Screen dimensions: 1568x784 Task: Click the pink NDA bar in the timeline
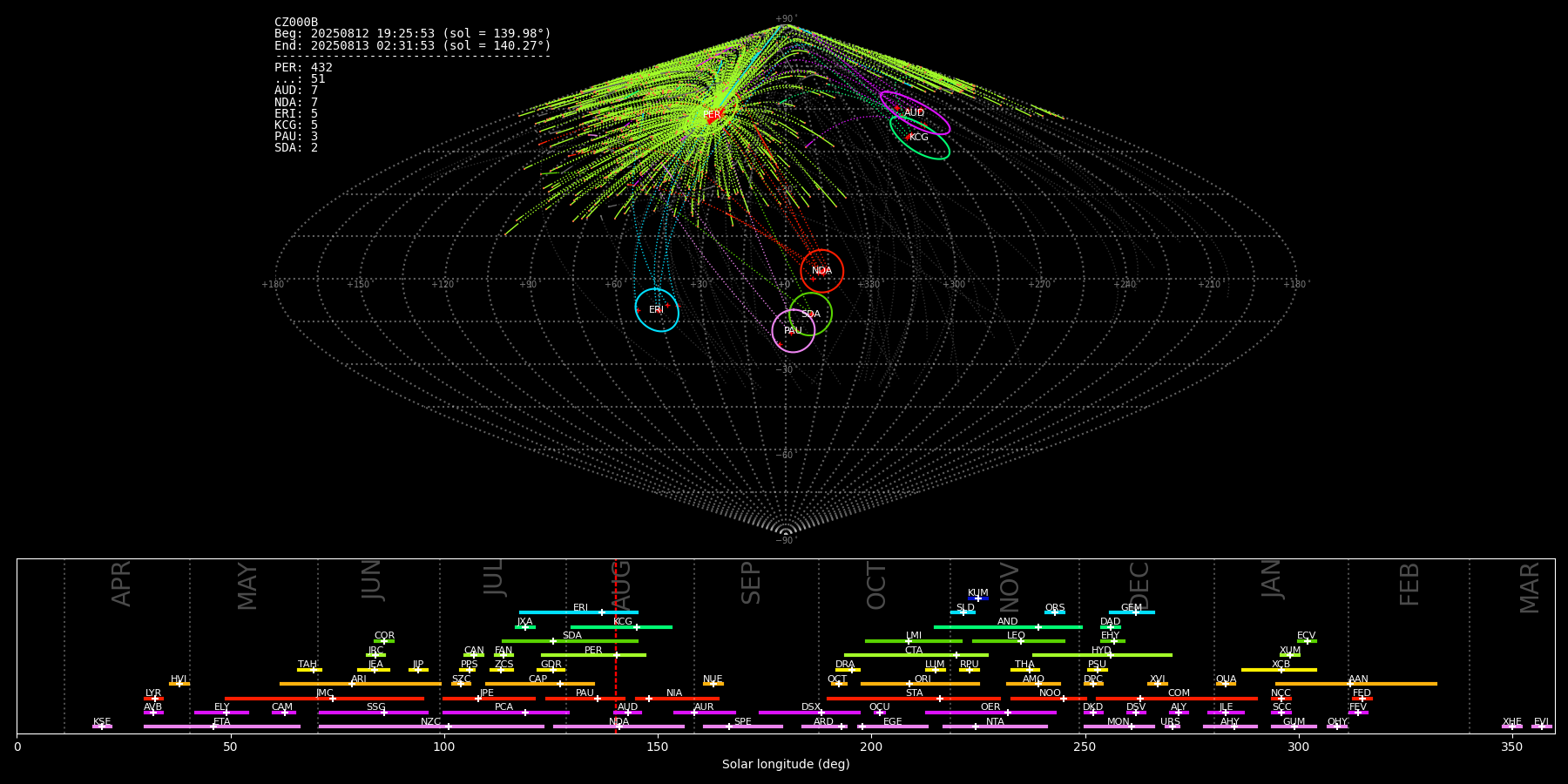click(x=618, y=727)
